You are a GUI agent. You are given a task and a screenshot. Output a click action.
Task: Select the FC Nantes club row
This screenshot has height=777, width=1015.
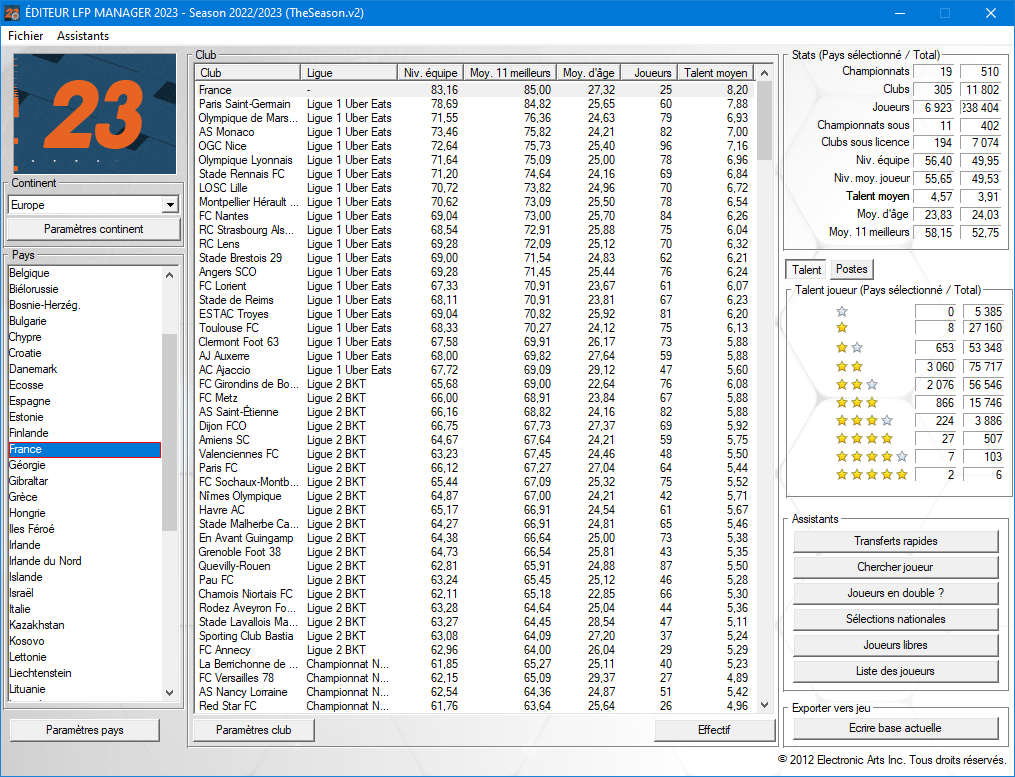[475, 216]
